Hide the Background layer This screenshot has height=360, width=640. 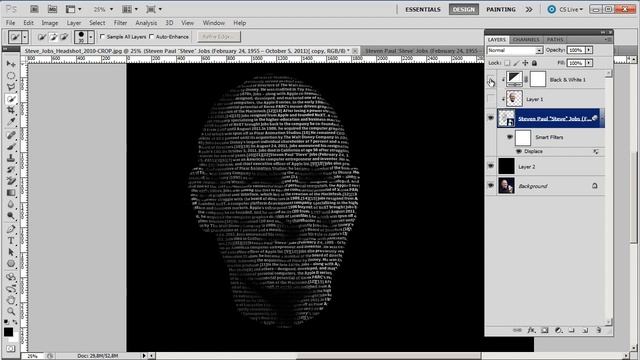[x=491, y=186]
